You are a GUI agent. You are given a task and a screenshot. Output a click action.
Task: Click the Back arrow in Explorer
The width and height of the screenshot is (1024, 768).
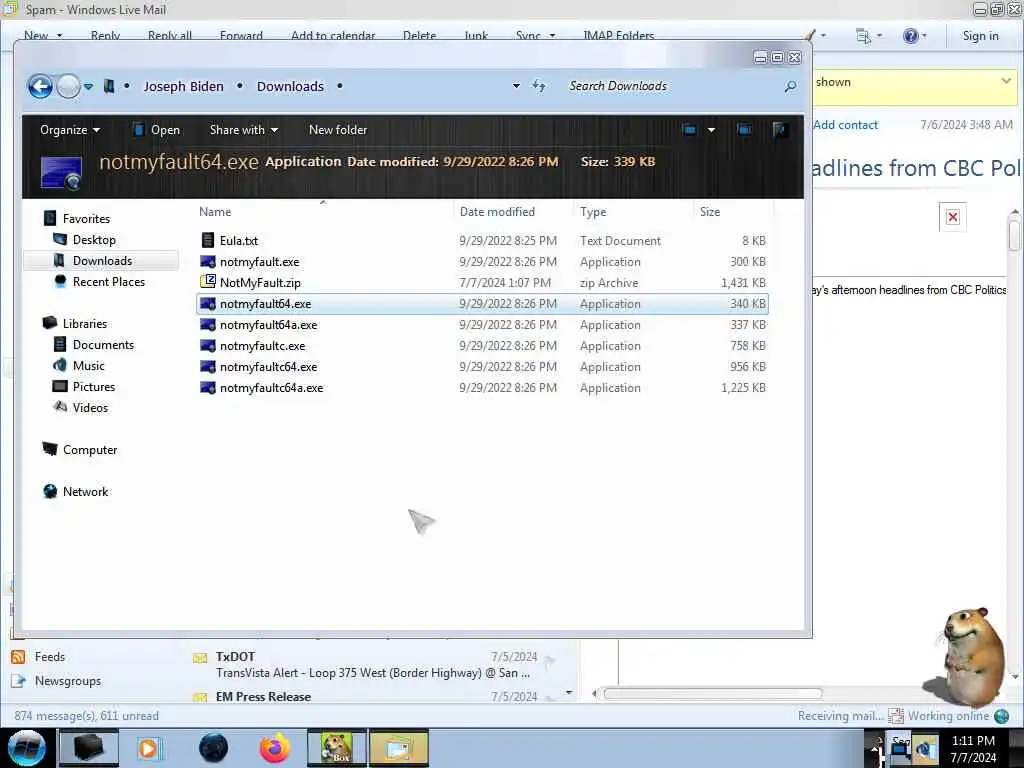click(40, 86)
